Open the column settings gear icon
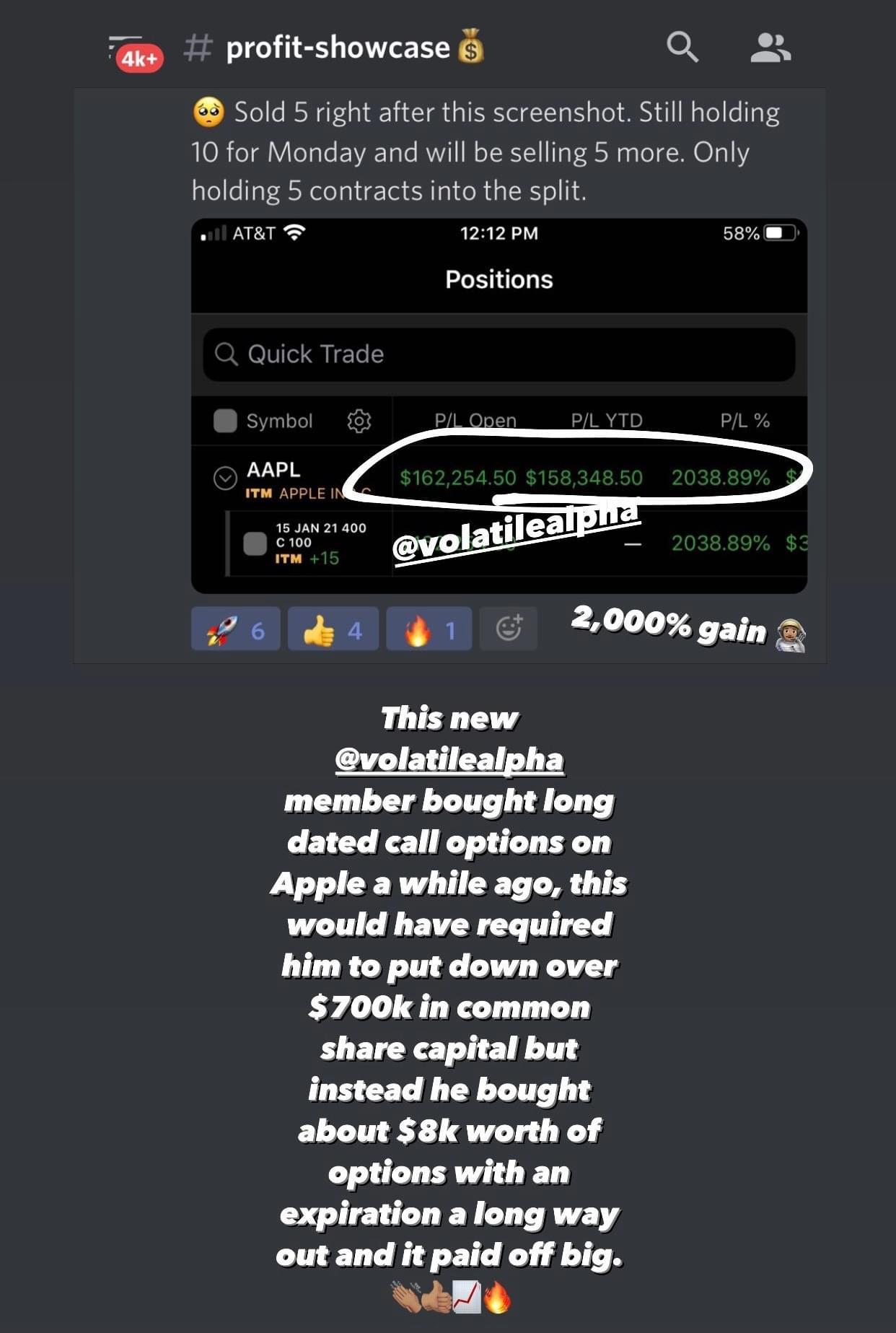 coord(359,421)
